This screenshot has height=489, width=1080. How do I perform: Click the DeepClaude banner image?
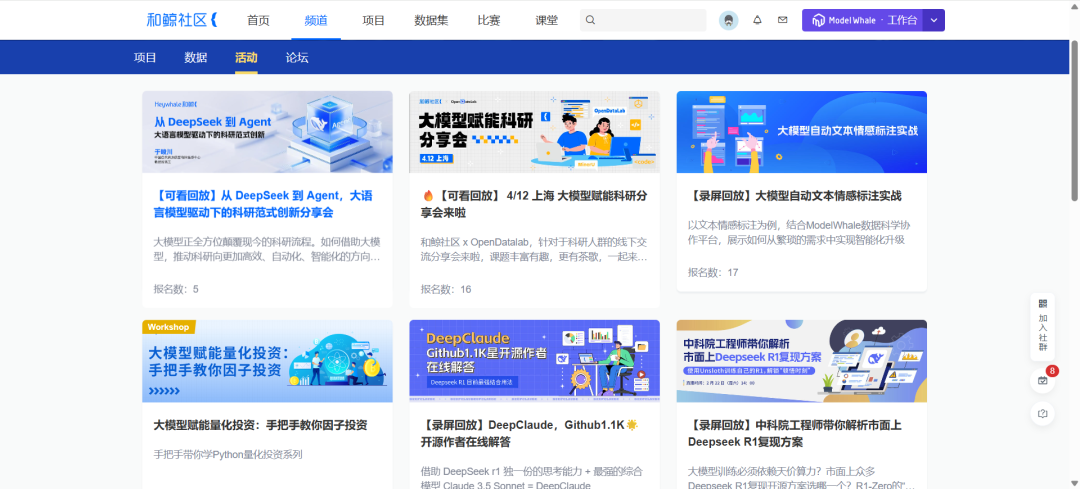(x=534, y=361)
